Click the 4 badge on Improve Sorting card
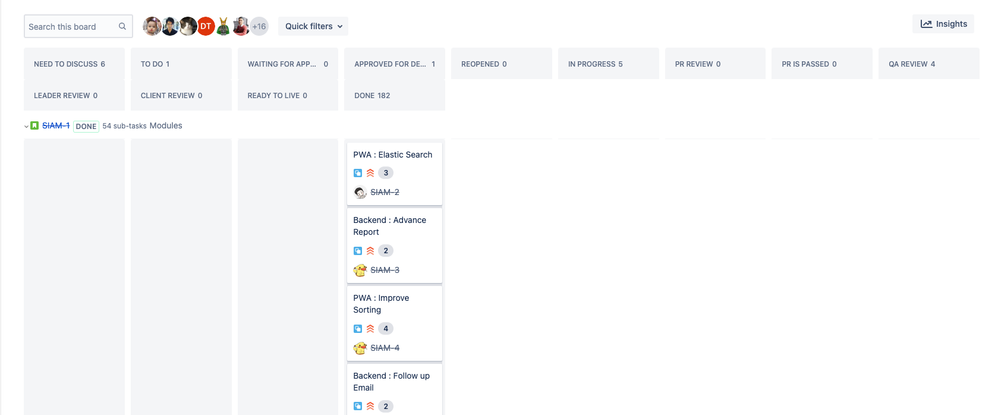Viewport: 998px width, 415px height. [386, 329]
